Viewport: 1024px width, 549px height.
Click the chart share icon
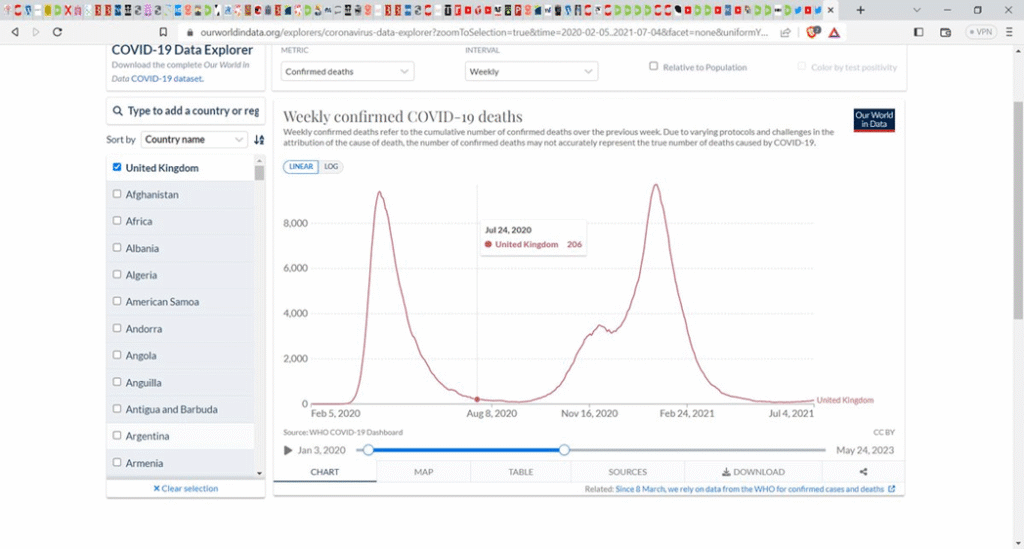[x=863, y=471]
